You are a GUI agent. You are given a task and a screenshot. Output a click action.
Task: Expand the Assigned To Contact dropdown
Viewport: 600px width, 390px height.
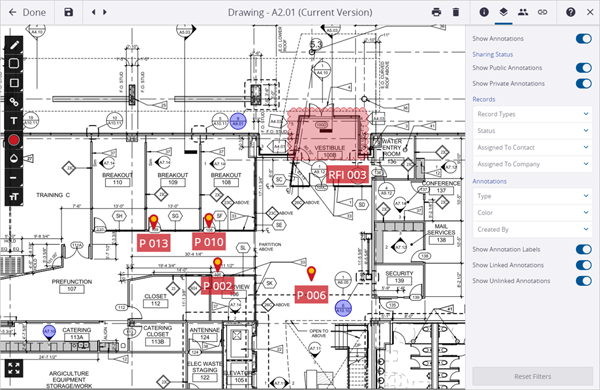point(532,147)
